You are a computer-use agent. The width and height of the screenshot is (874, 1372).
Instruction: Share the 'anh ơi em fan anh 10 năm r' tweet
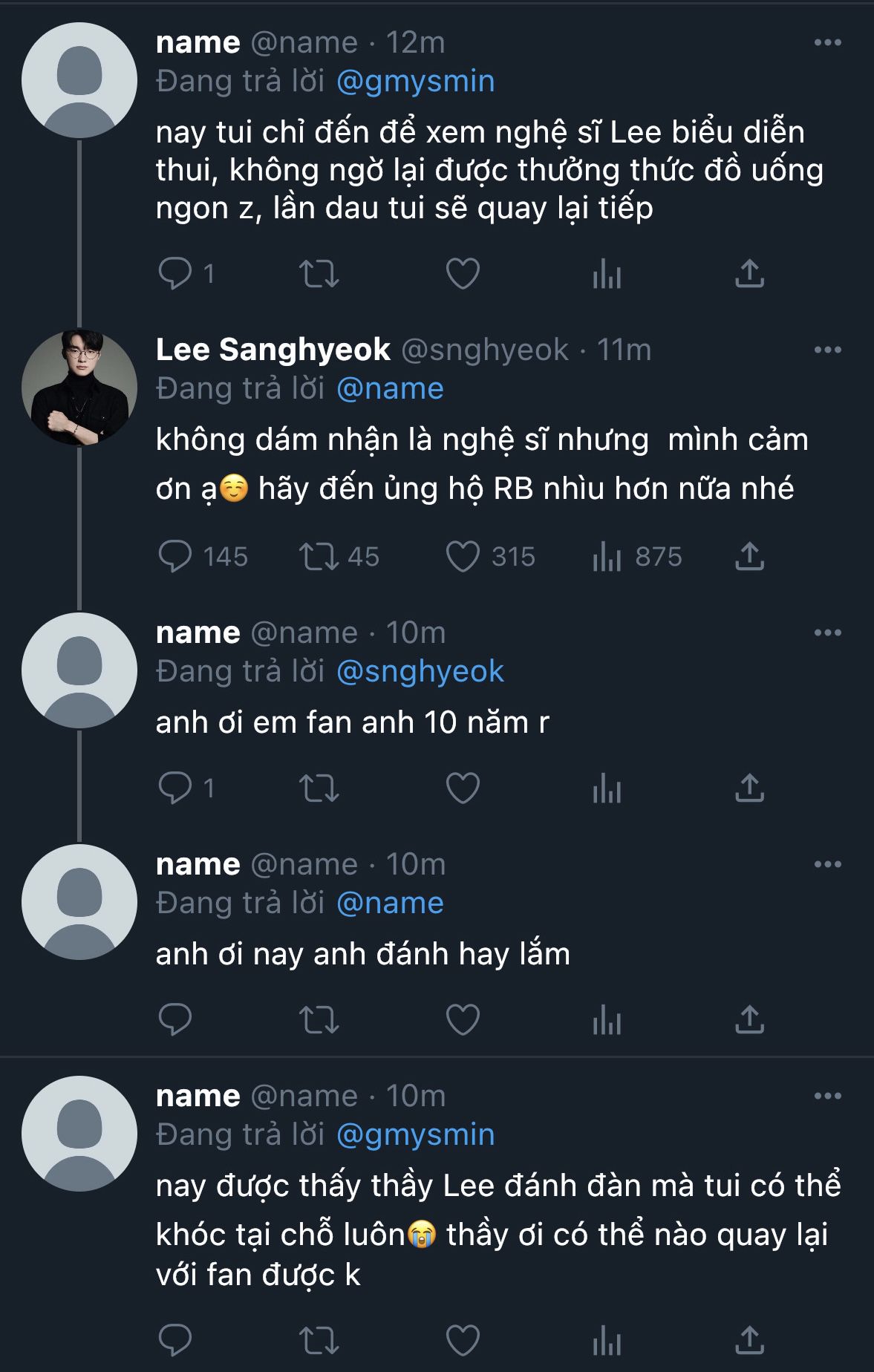click(x=749, y=788)
